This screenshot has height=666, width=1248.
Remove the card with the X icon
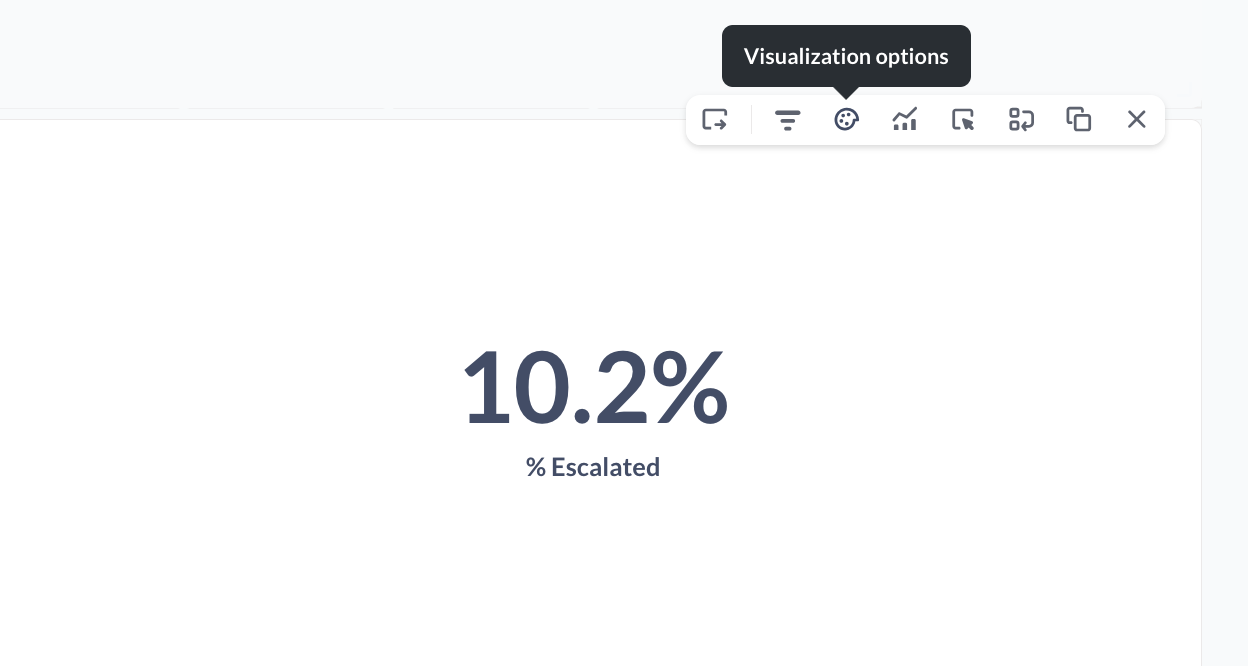click(1136, 120)
